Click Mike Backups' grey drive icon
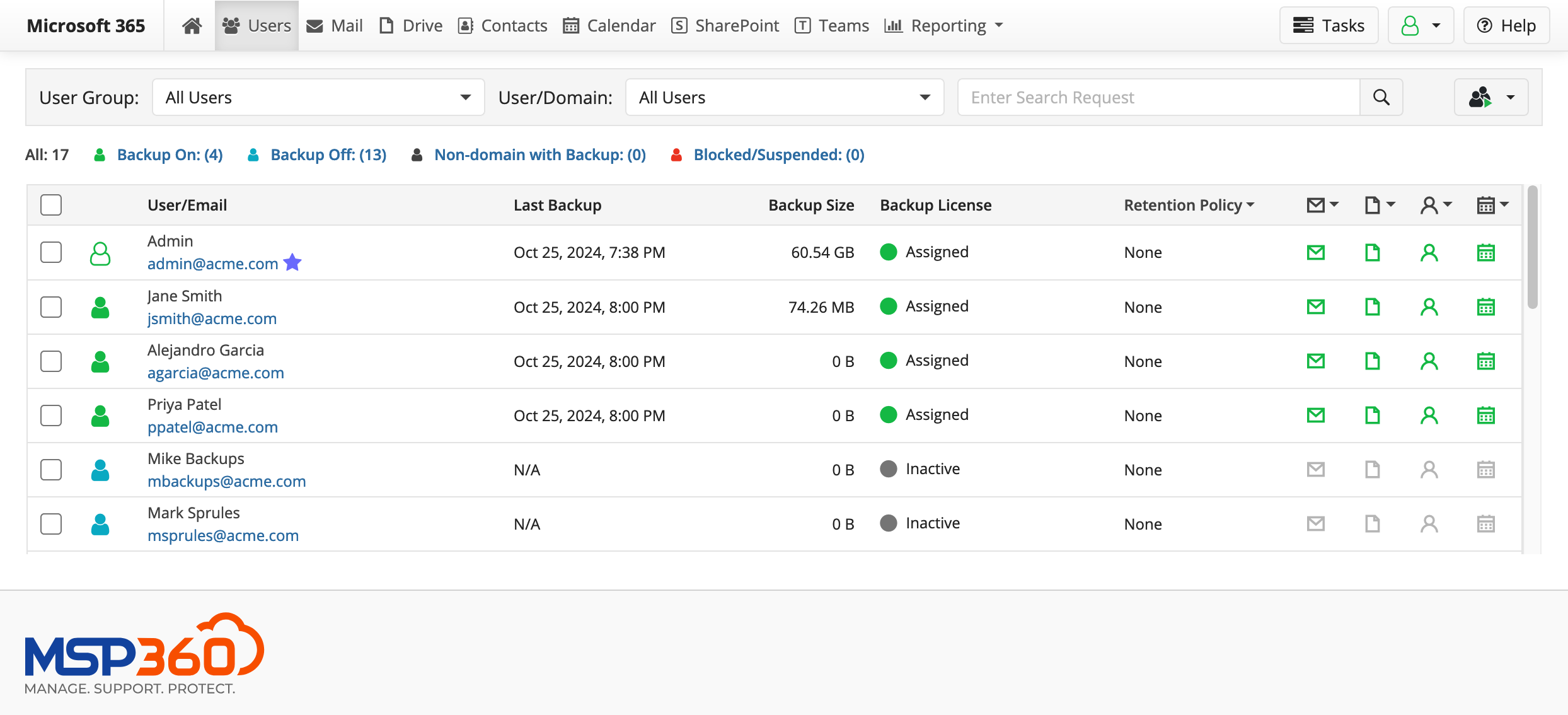The width and height of the screenshot is (1568, 715). [x=1372, y=470]
